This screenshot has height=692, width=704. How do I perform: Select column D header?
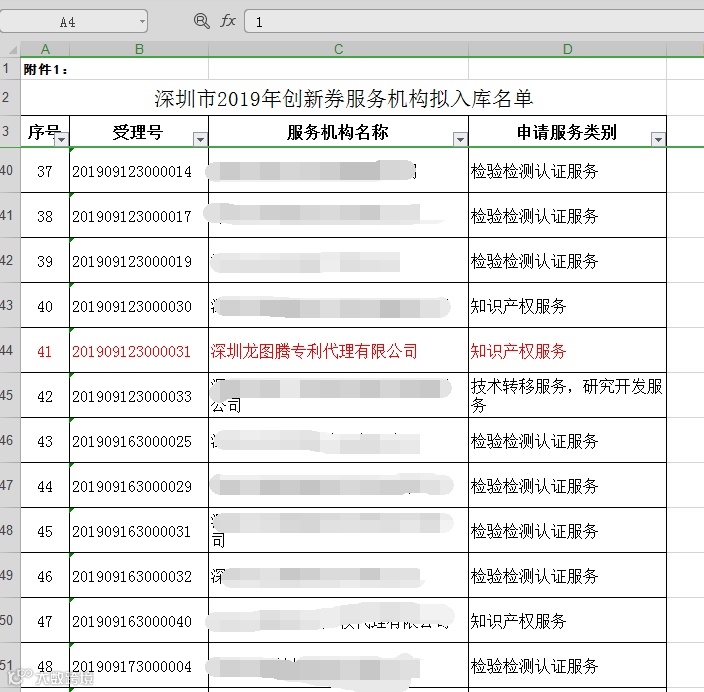[x=568, y=49]
